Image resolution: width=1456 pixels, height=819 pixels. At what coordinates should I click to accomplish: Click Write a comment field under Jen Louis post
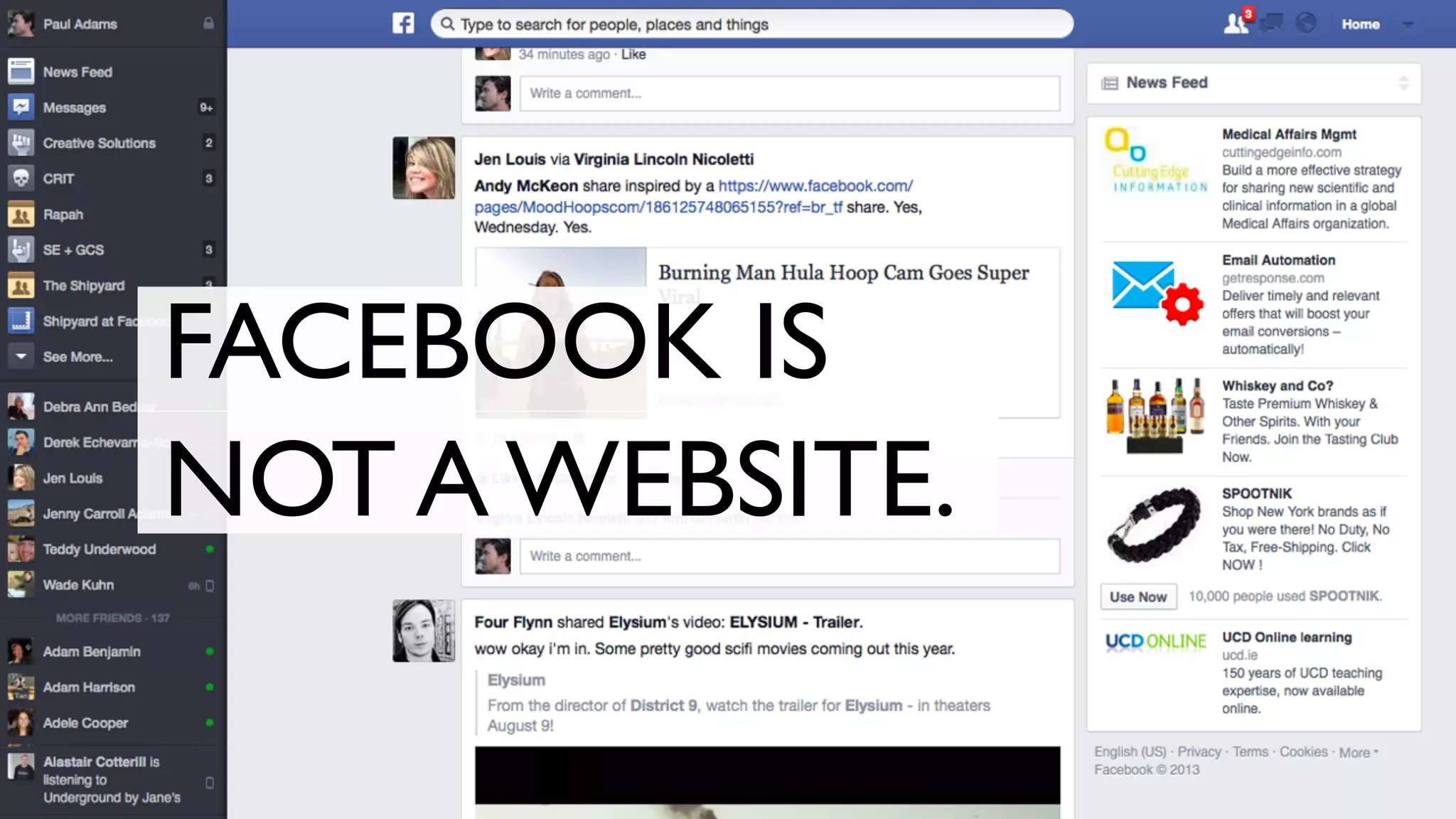point(790,556)
